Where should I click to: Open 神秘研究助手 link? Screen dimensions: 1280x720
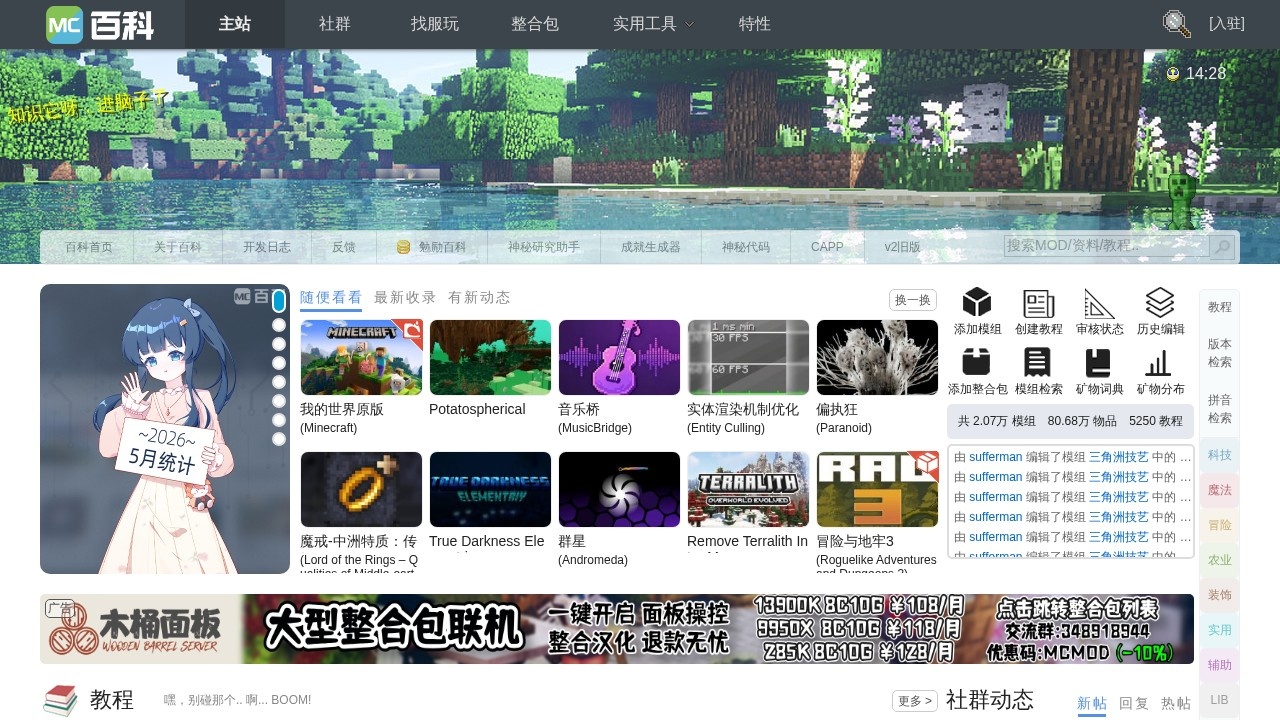[x=544, y=247]
